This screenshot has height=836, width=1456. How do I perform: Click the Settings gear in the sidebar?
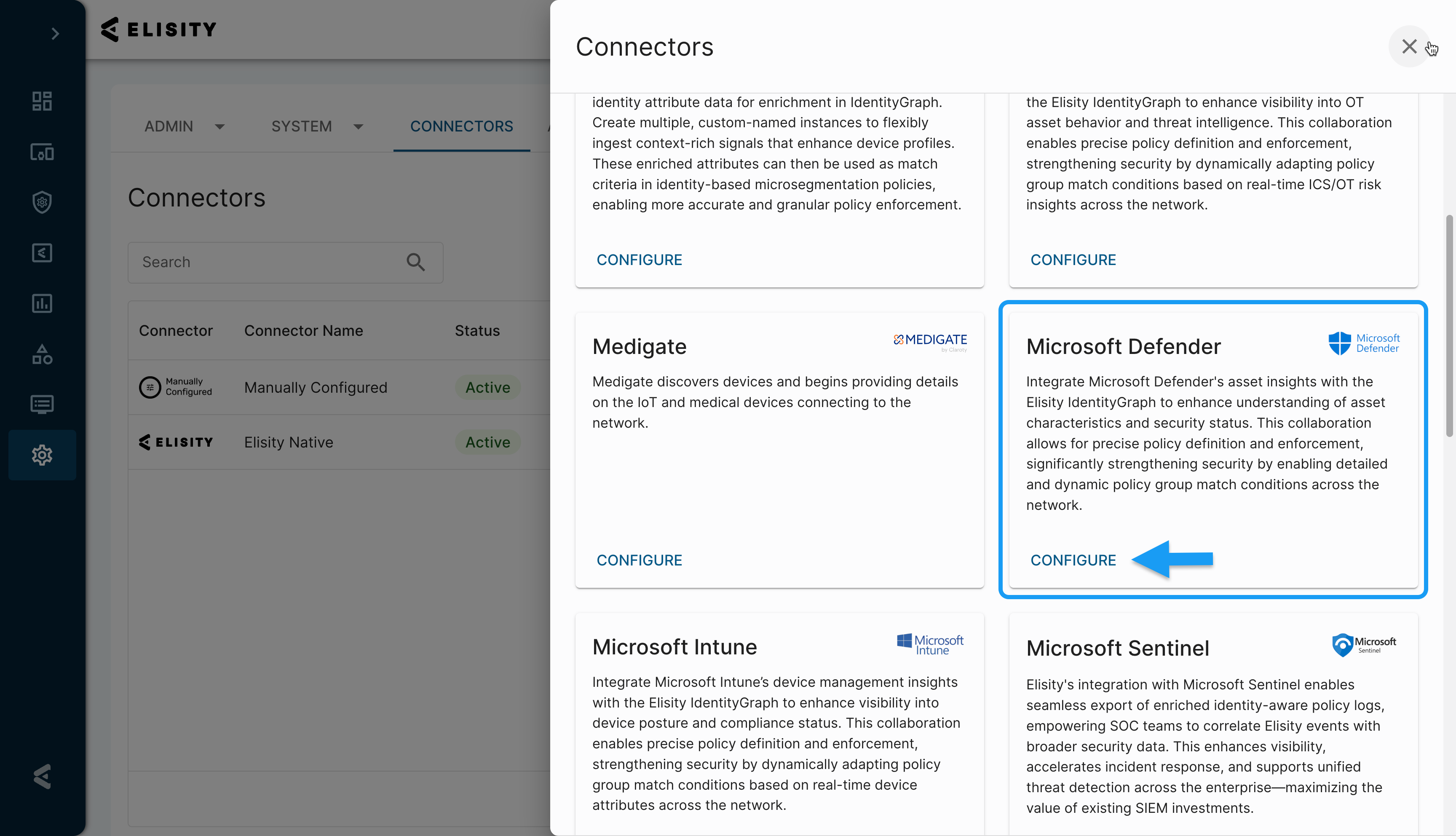(x=42, y=454)
